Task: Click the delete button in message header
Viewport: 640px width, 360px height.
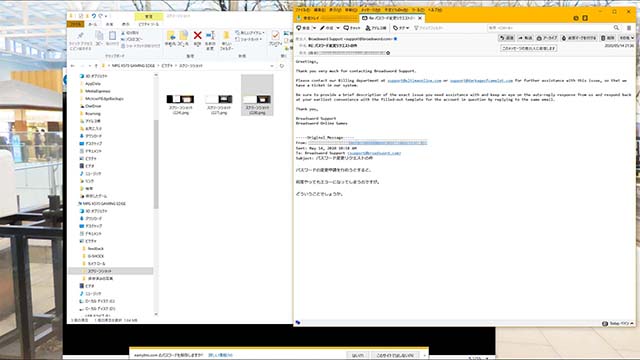Action: 608,38
